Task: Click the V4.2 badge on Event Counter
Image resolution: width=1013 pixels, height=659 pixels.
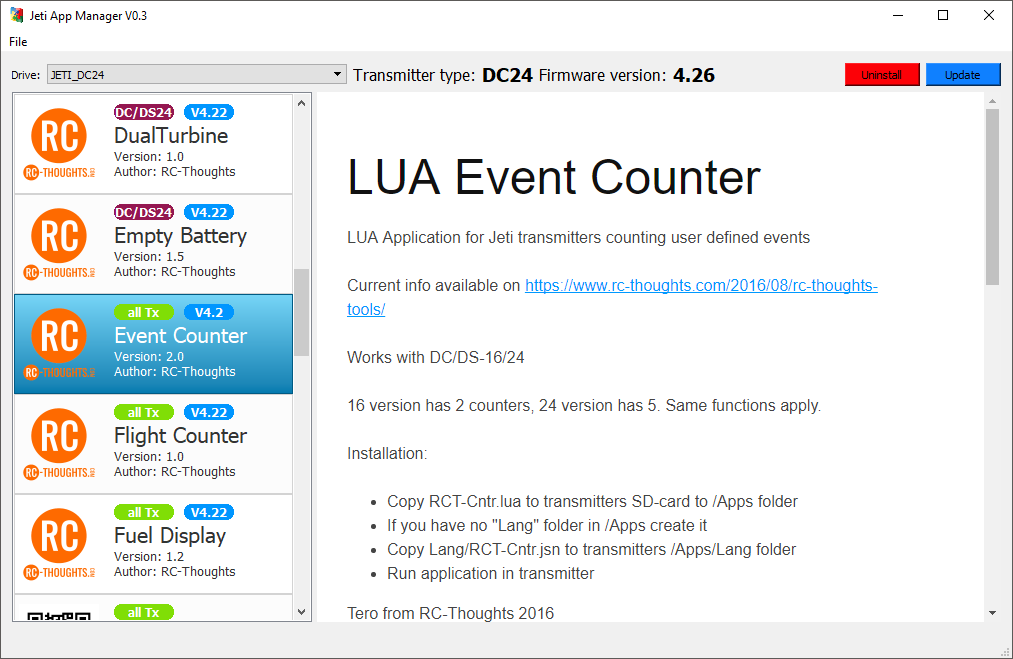Action: click(x=209, y=313)
